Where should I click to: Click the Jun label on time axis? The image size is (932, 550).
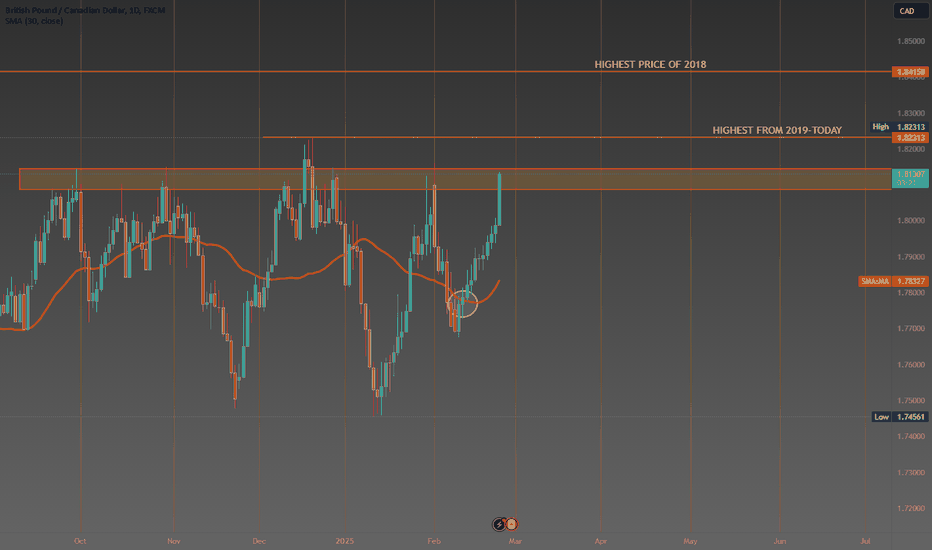779,541
